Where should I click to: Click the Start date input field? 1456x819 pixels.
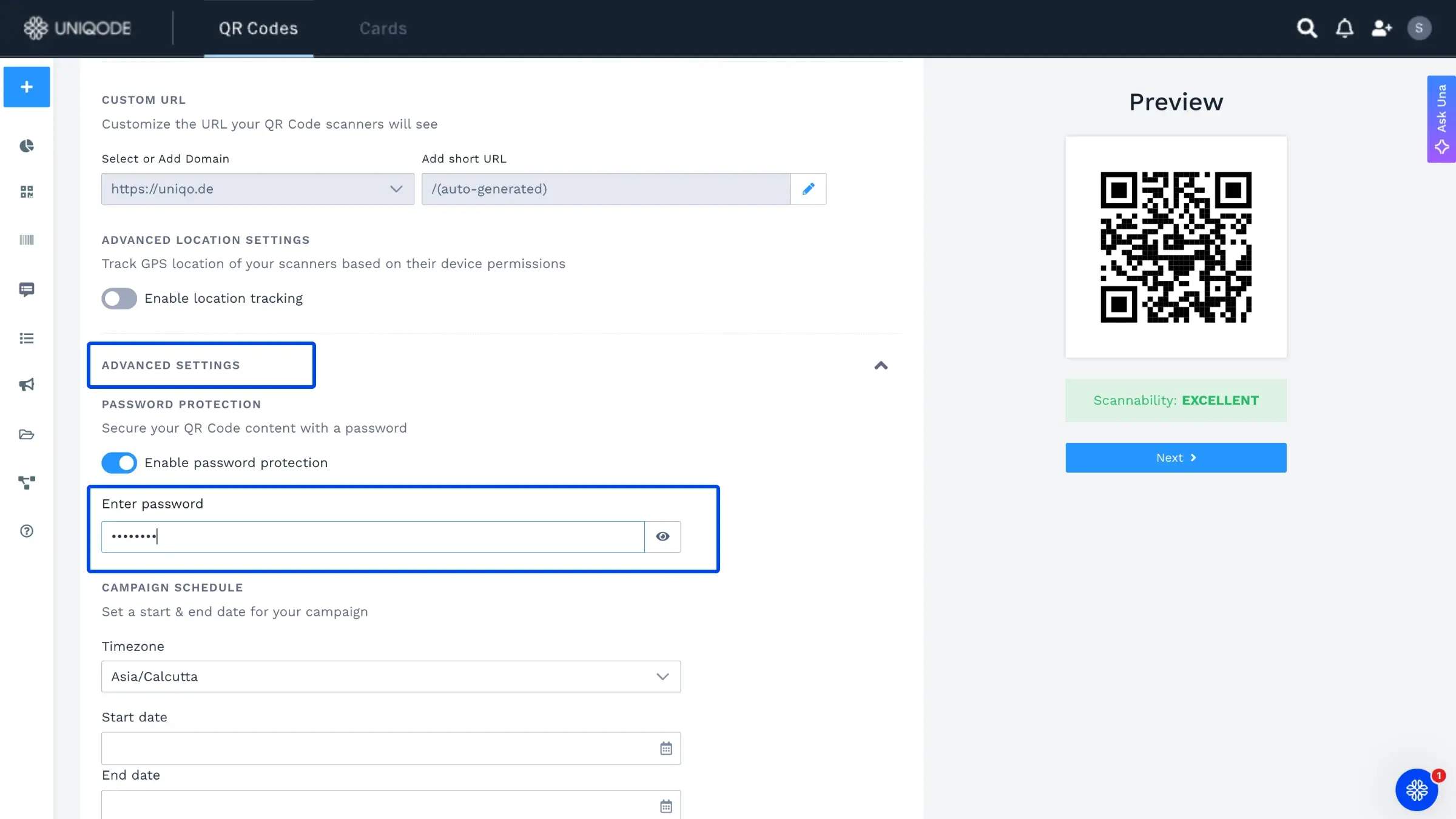[x=391, y=748]
